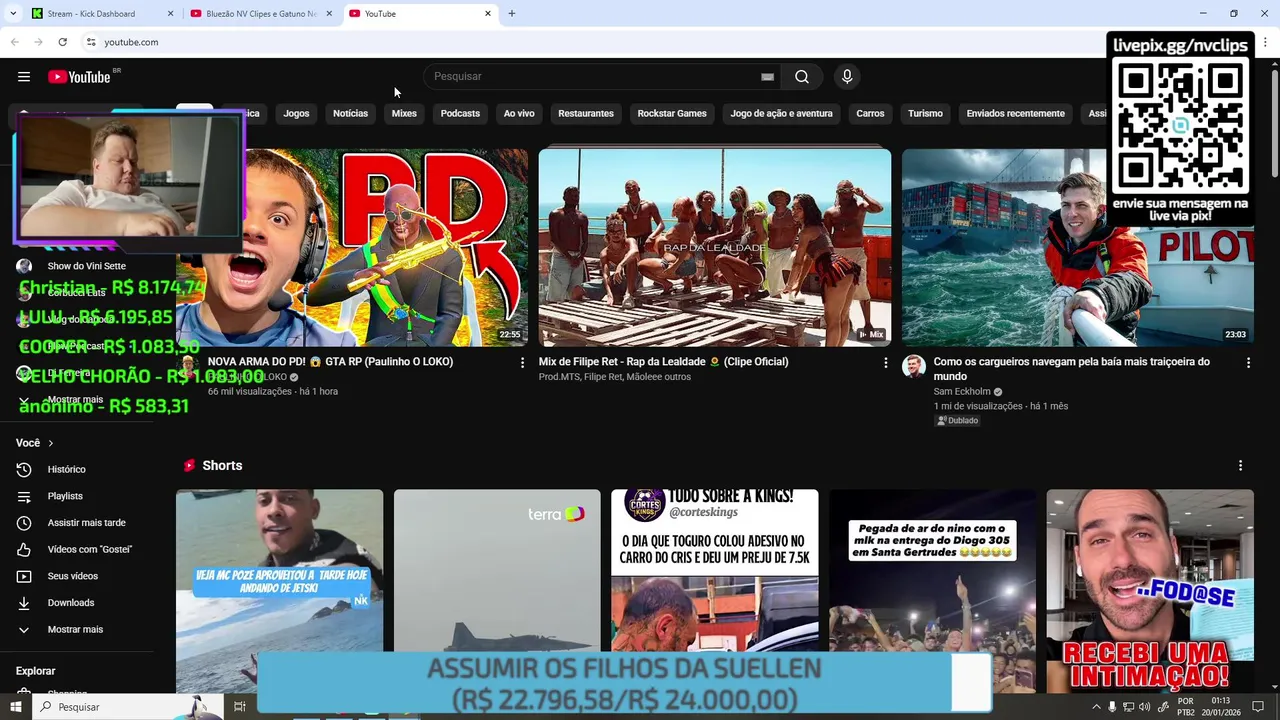
Task: Open the Recebi uma intimação short
Action: 1150,590
